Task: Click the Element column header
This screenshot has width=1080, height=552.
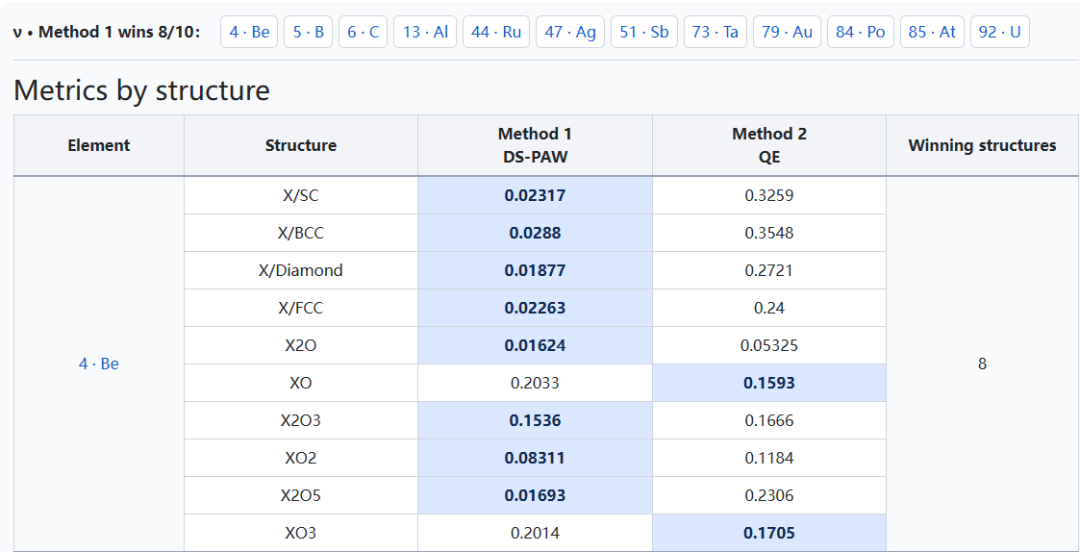Action: (x=98, y=145)
